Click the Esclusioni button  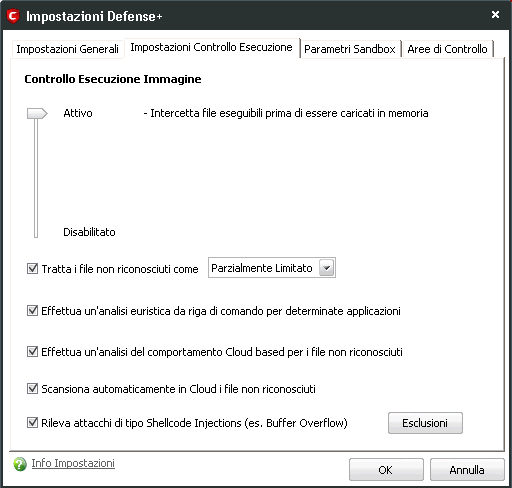(x=425, y=423)
